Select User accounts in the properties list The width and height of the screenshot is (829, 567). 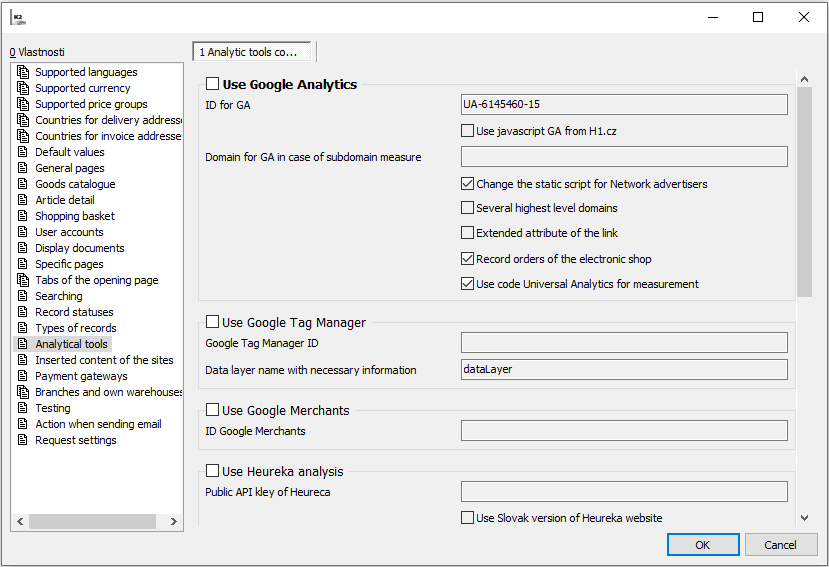(69, 232)
